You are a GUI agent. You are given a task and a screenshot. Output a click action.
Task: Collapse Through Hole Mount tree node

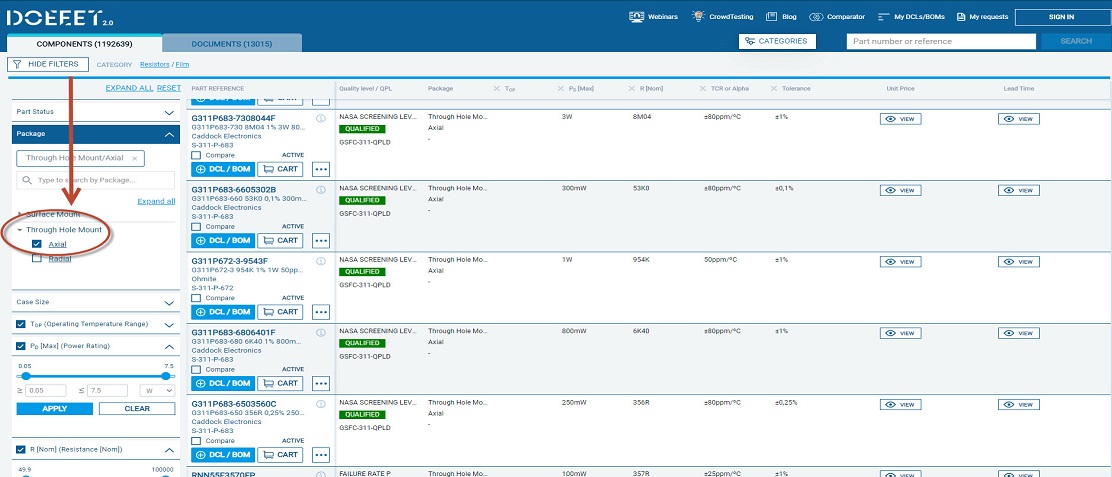click(x=20, y=230)
